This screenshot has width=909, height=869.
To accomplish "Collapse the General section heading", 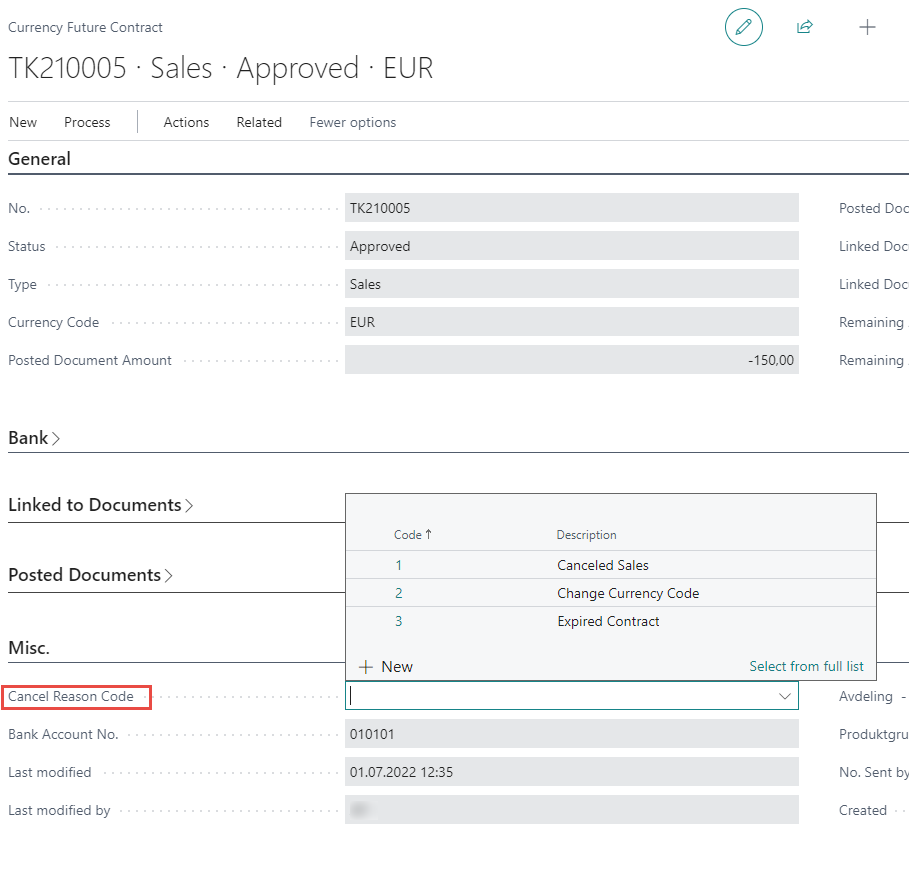I will click(x=39, y=159).
